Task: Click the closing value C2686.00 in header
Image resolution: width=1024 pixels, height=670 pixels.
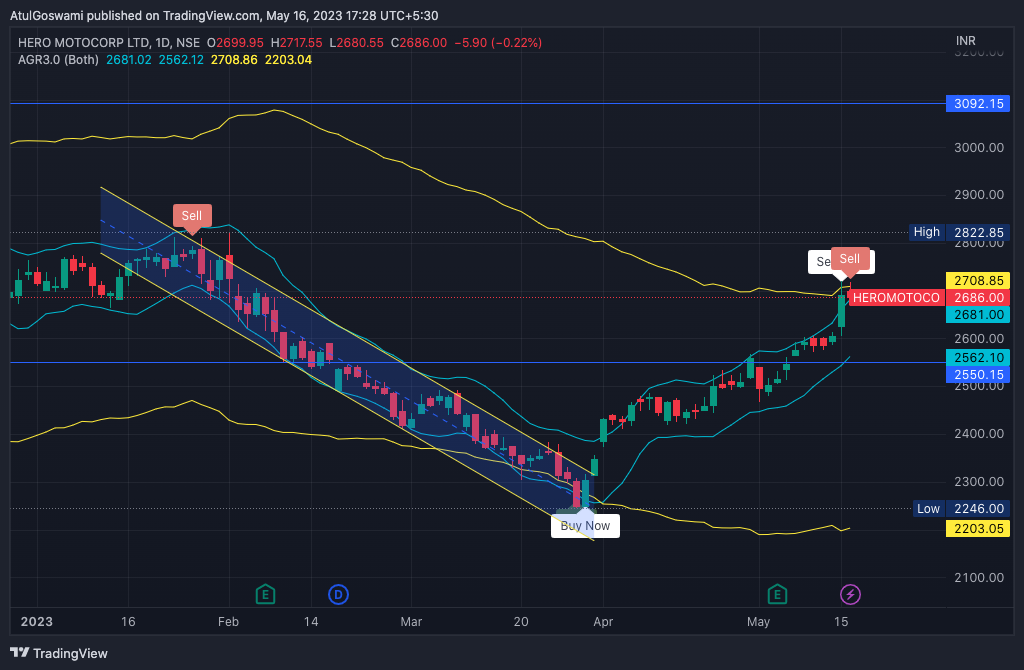Action: point(419,42)
